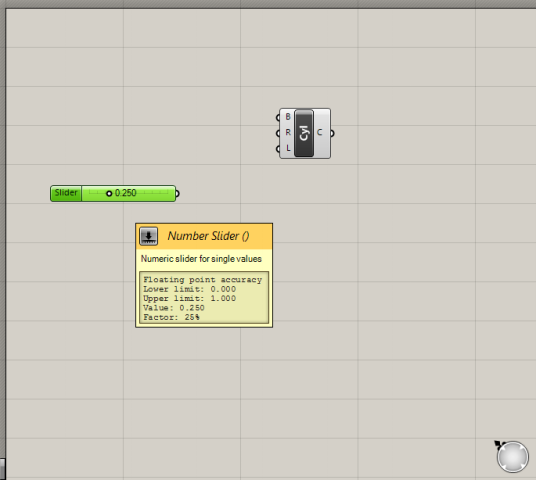Viewport: 536px width, 480px height.
Task: Click the 'Numeric slider for single values' text
Action: [201, 259]
